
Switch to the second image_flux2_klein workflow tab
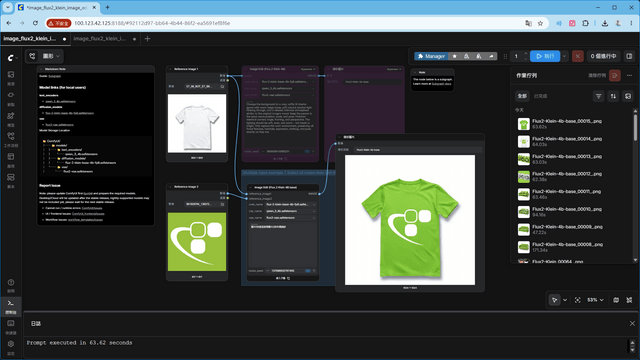click(x=100, y=39)
